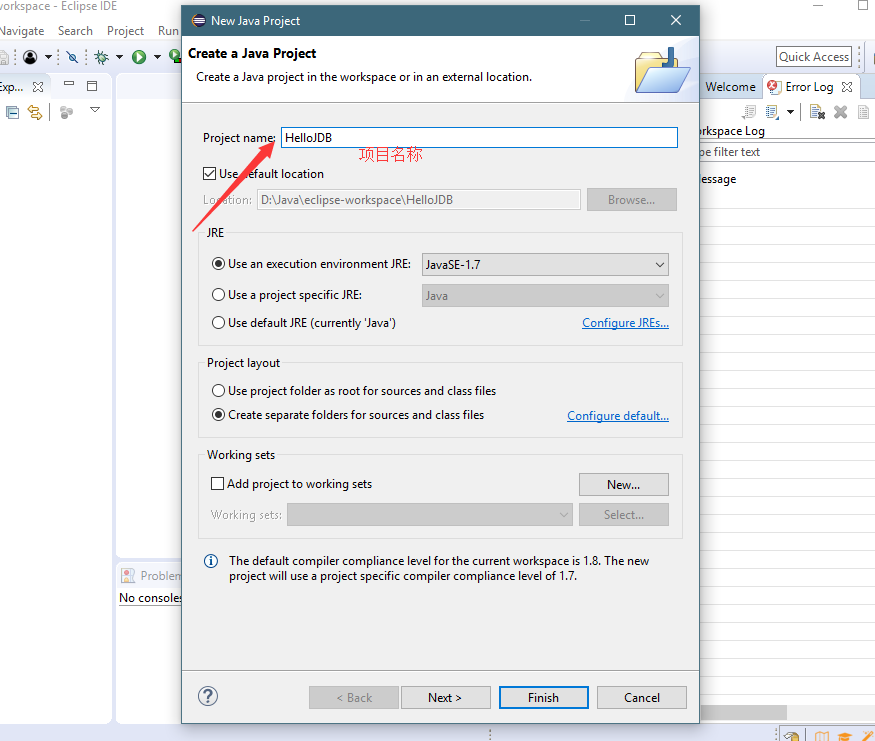Click the green Run button in the toolbar

pos(139,57)
